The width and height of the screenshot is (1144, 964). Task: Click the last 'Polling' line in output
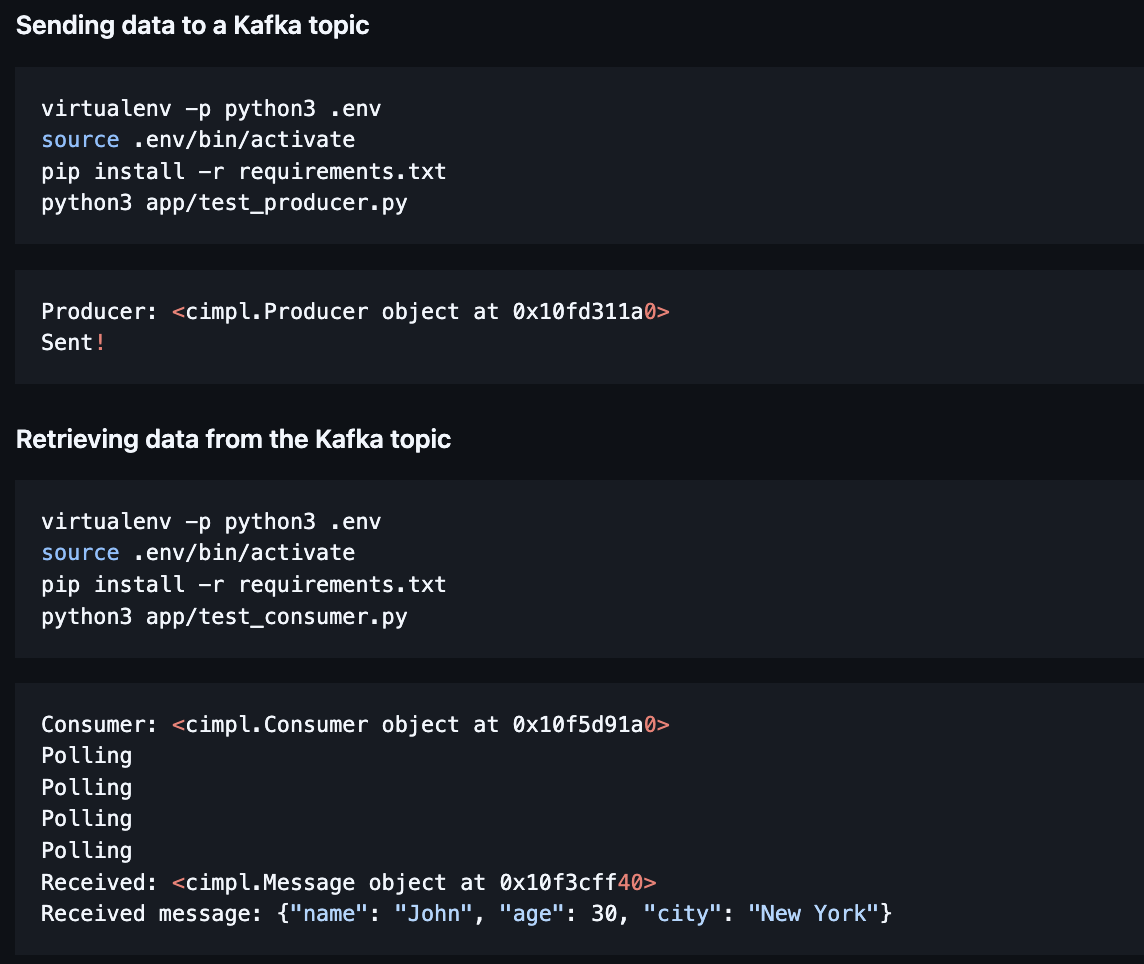[86, 850]
